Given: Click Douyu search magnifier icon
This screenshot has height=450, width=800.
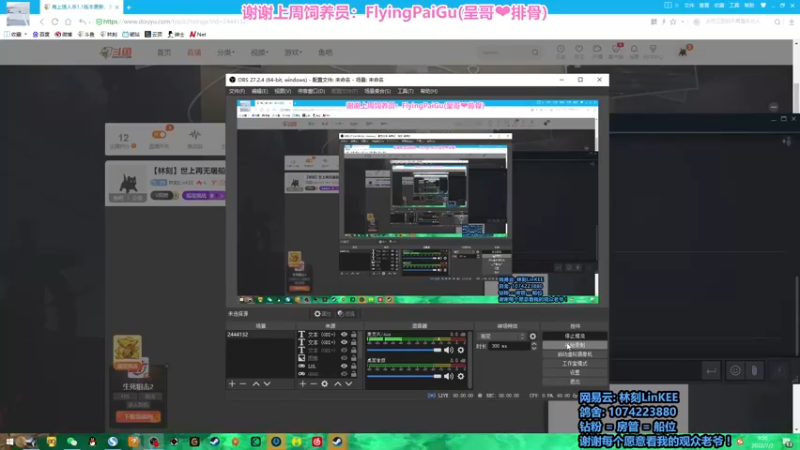Looking at the screenshot, I should point(535,52).
